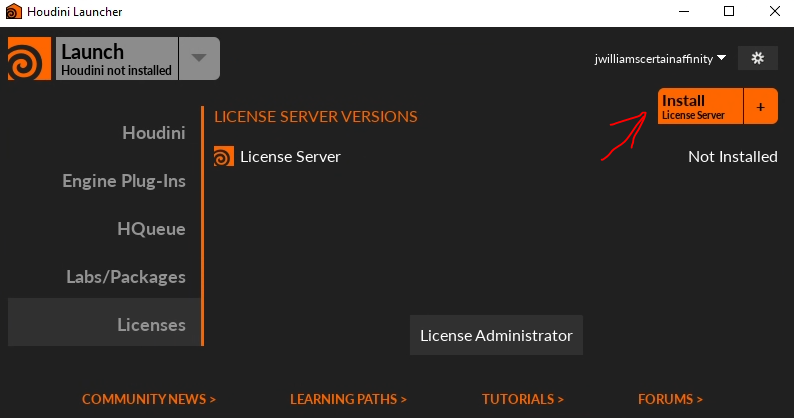Open settings via the gear icon
This screenshot has width=794, height=418.
pyautogui.click(x=758, y=58)
